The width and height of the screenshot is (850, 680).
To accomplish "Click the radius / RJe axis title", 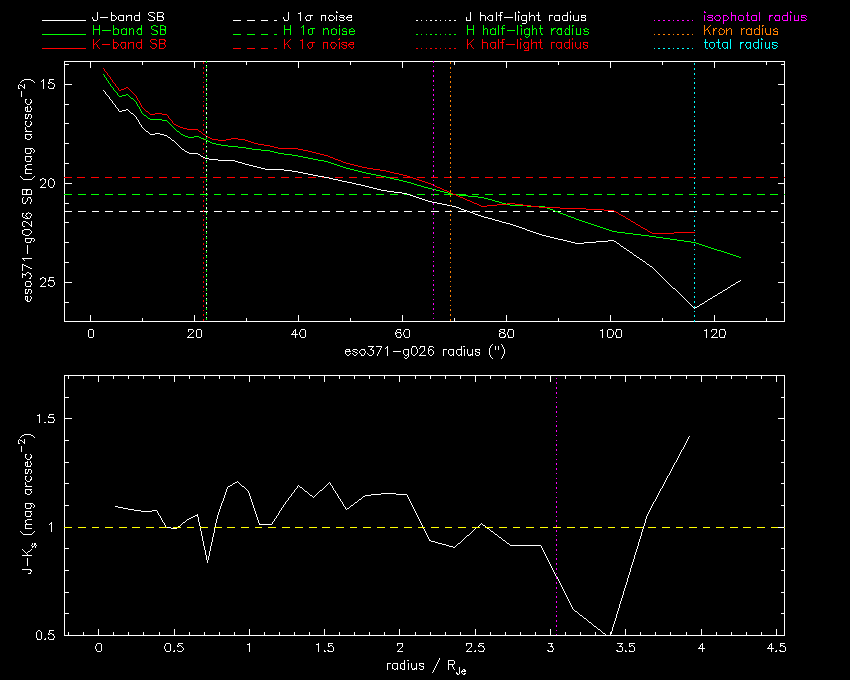I will point(426,667).
